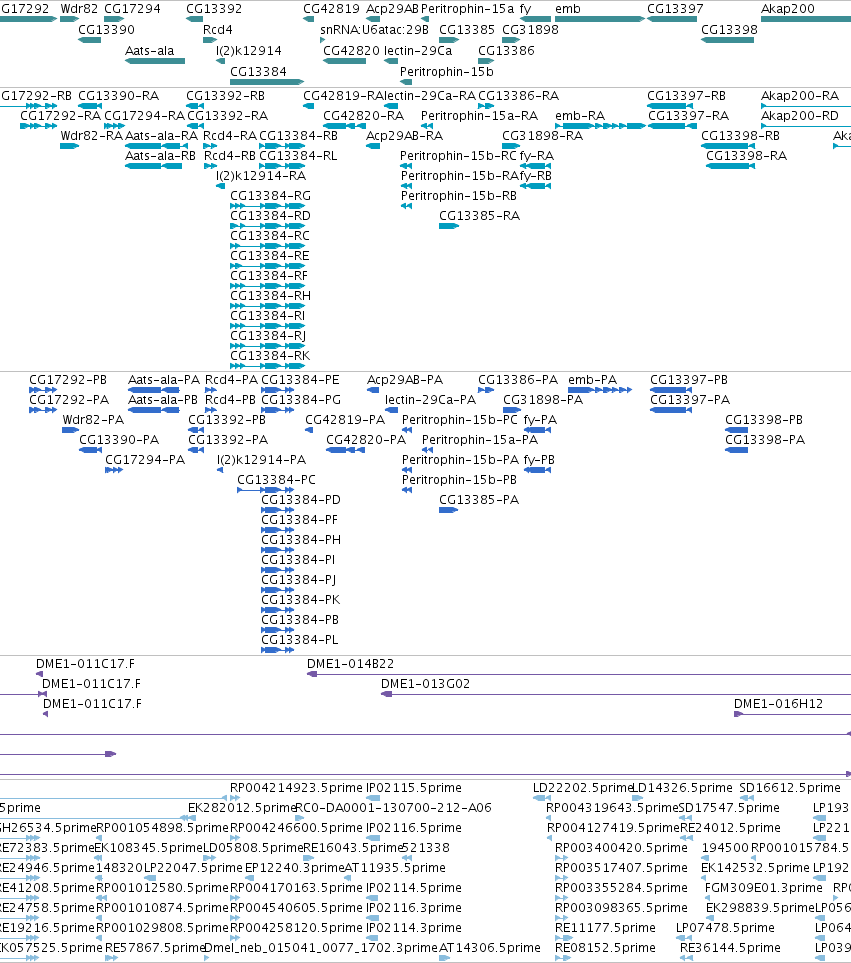The image size is (851, 963).
Task: Select transcript CG13385-RA
Action: pos(480,216)
